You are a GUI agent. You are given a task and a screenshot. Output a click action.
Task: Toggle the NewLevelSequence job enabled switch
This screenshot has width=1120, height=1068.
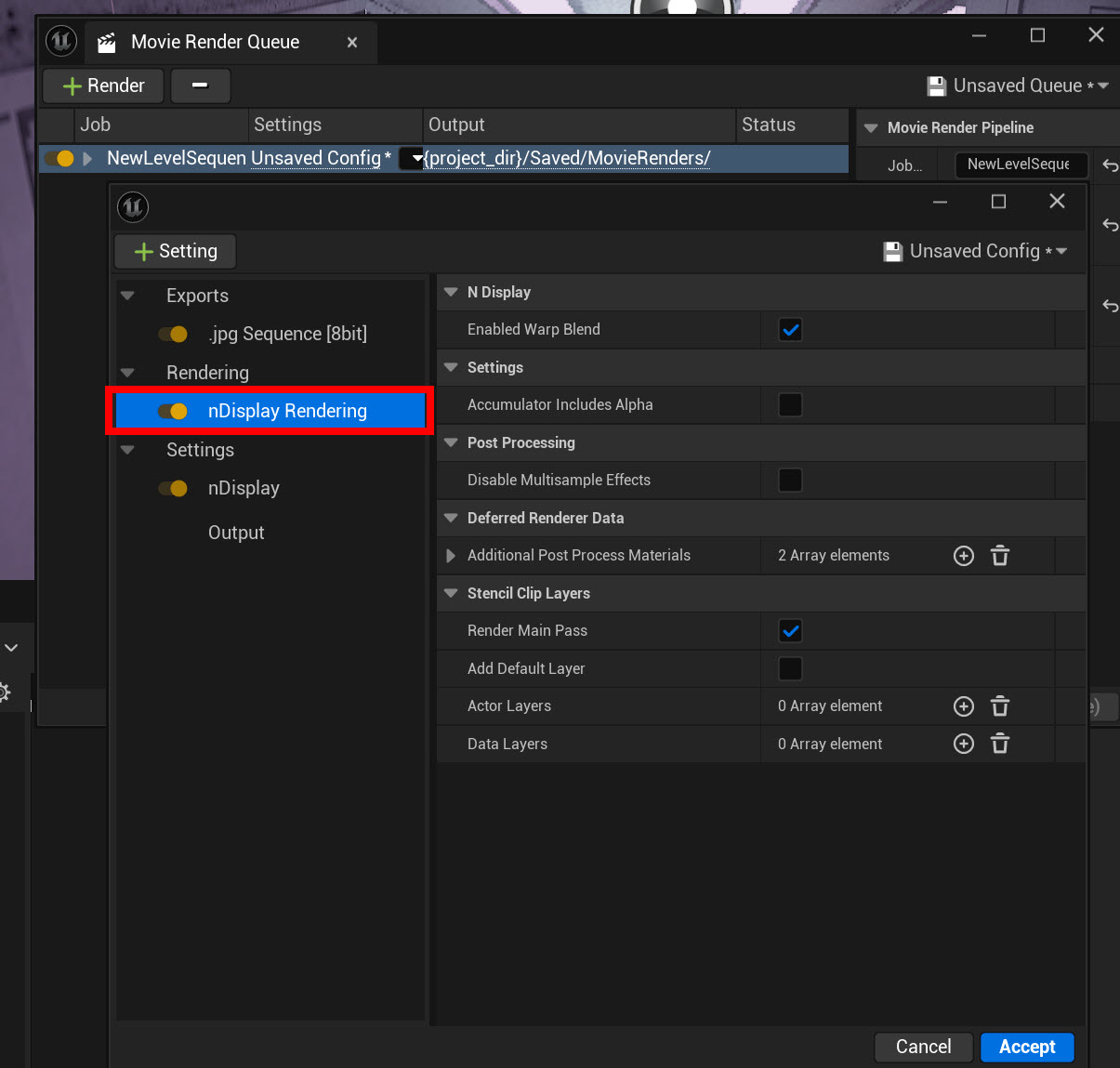click(x=59, y=158)
